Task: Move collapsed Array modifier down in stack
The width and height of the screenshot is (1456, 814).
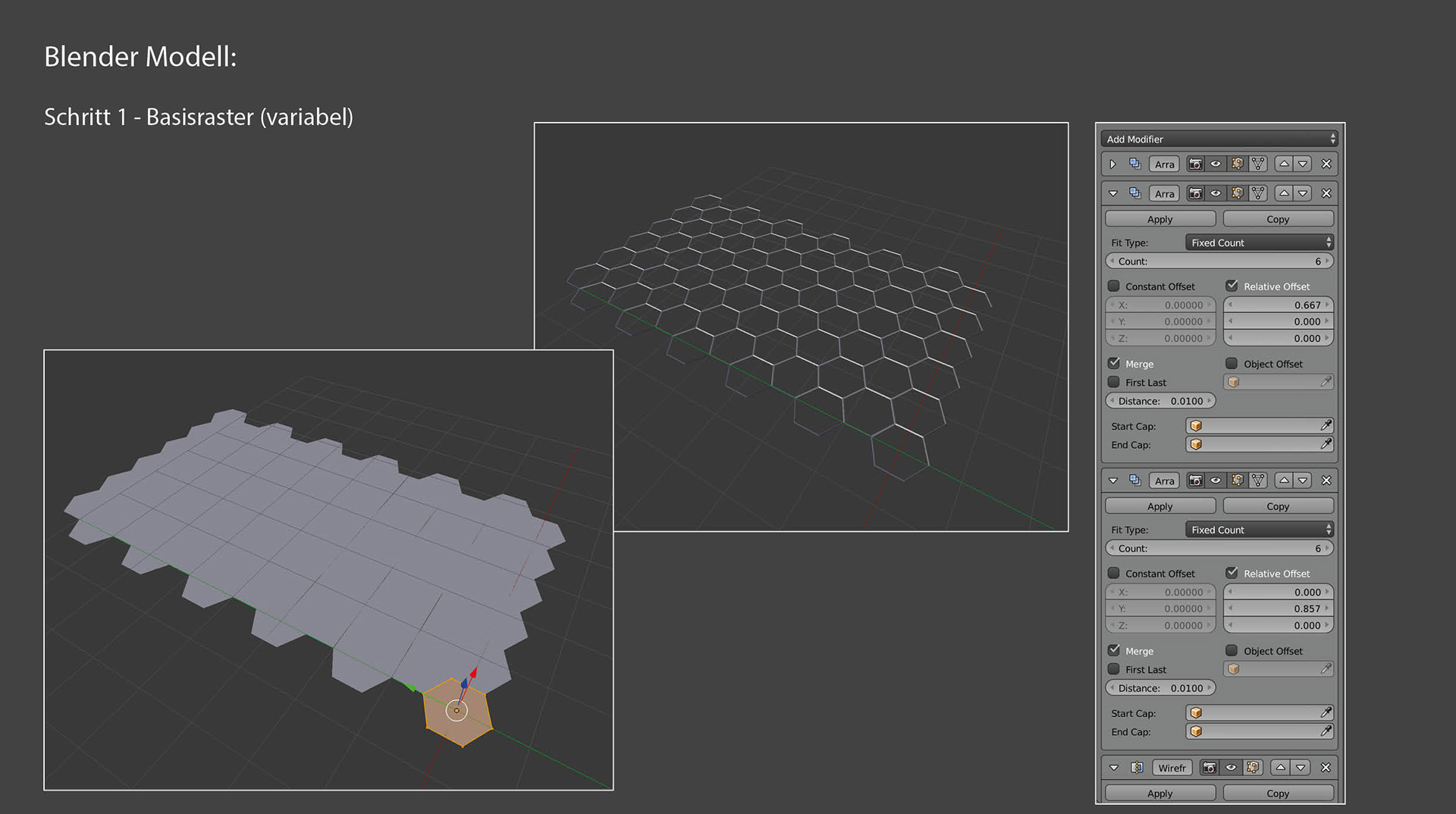Action: tap(1303, 164)
